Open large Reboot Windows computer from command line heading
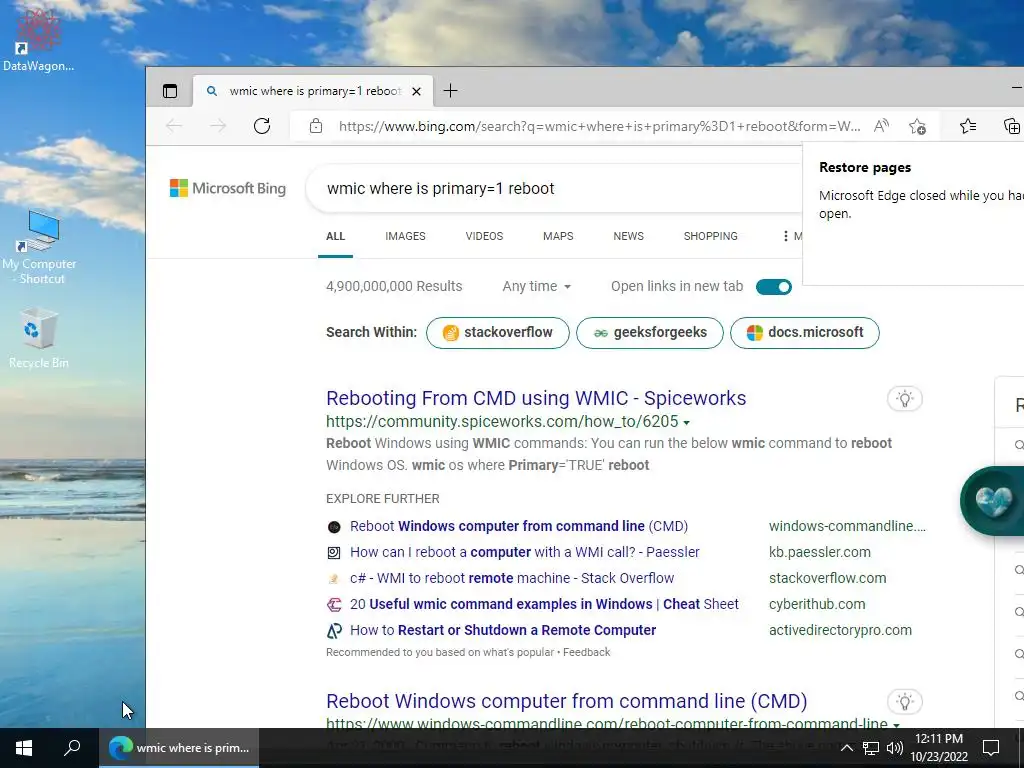Screen dimensions: 1024x768 (x=566, y=701)
